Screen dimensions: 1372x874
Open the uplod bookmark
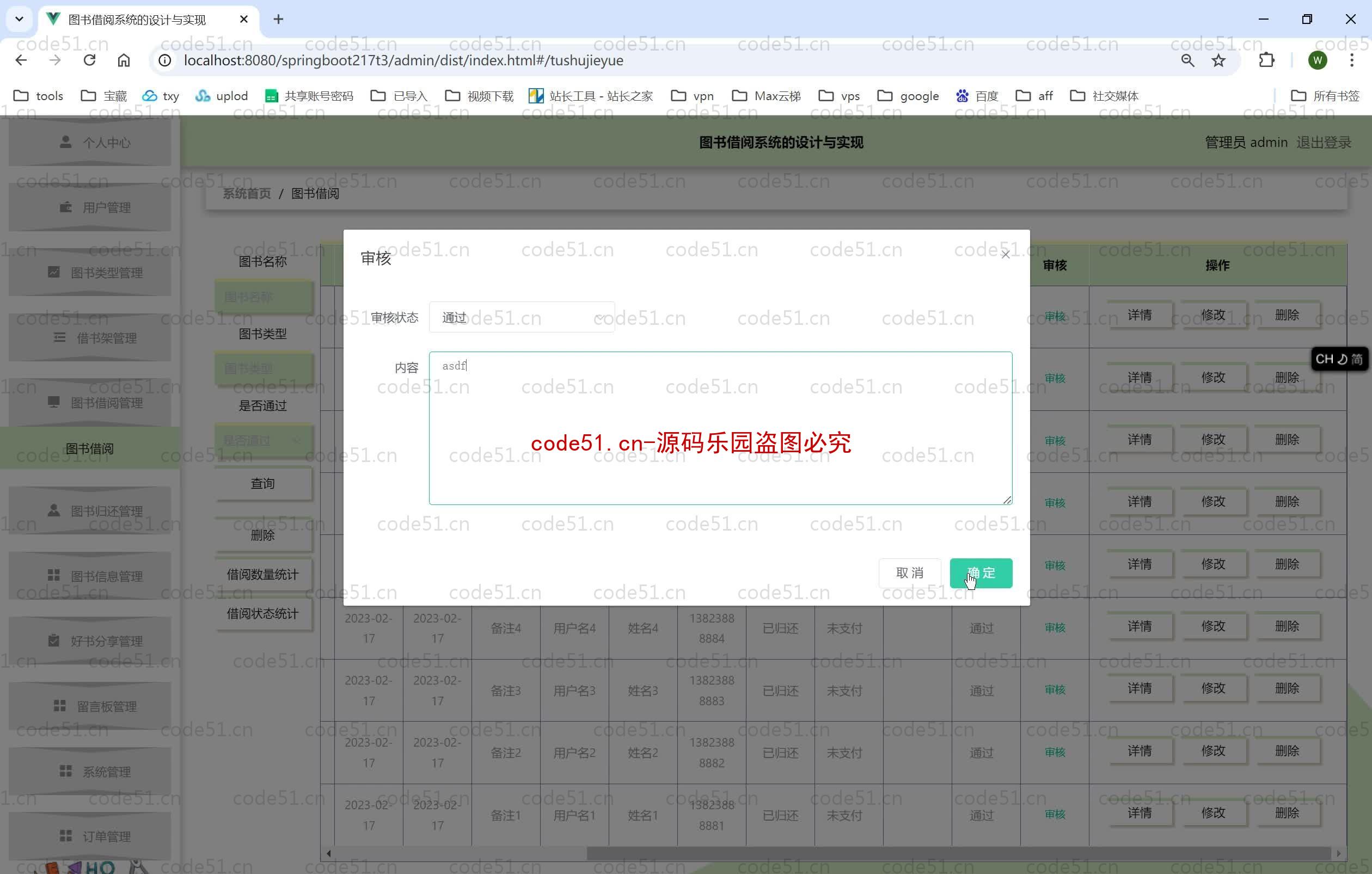[x=222, y=96]
